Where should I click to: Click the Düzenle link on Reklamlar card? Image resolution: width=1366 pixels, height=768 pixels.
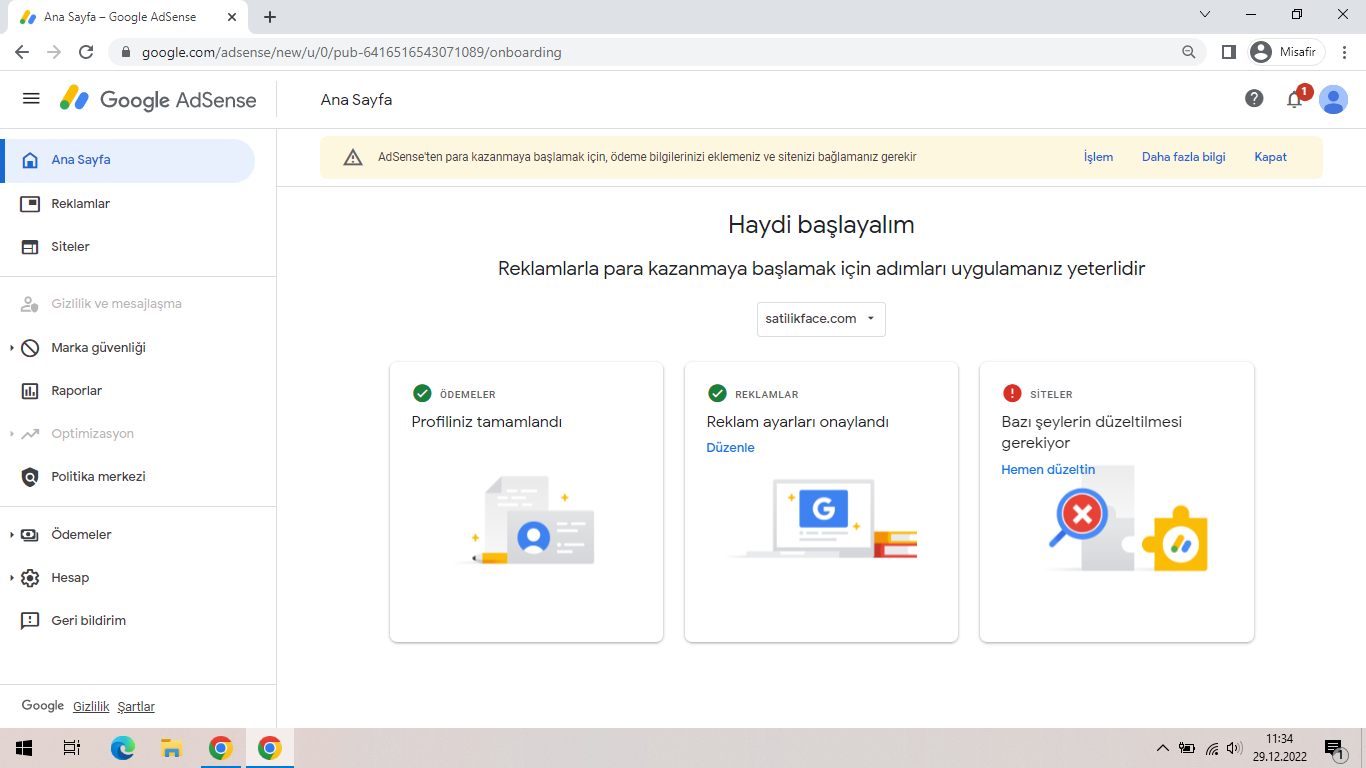tap(730, 448)
